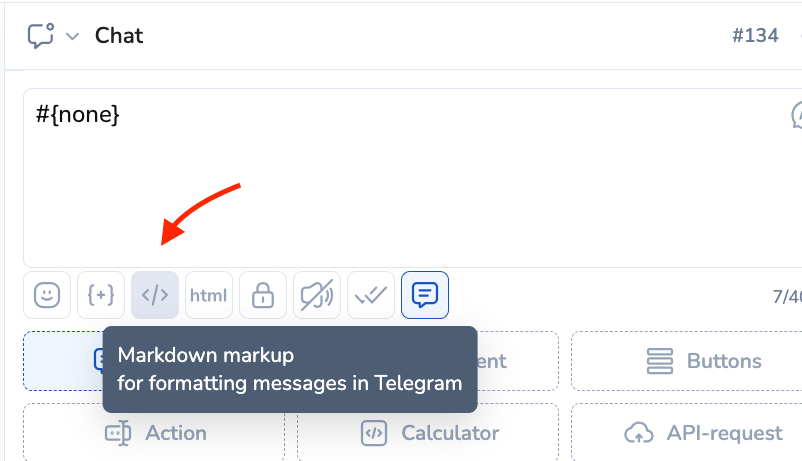802x461 pixels.
Task: Add a Buttons block
Action: [687, 361]
